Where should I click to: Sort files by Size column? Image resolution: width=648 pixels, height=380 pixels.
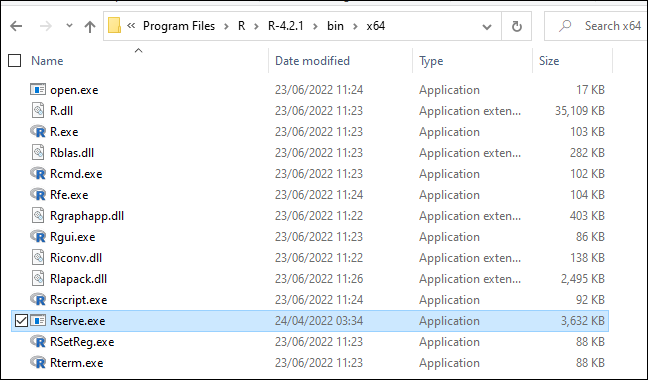tap(549, 61)
